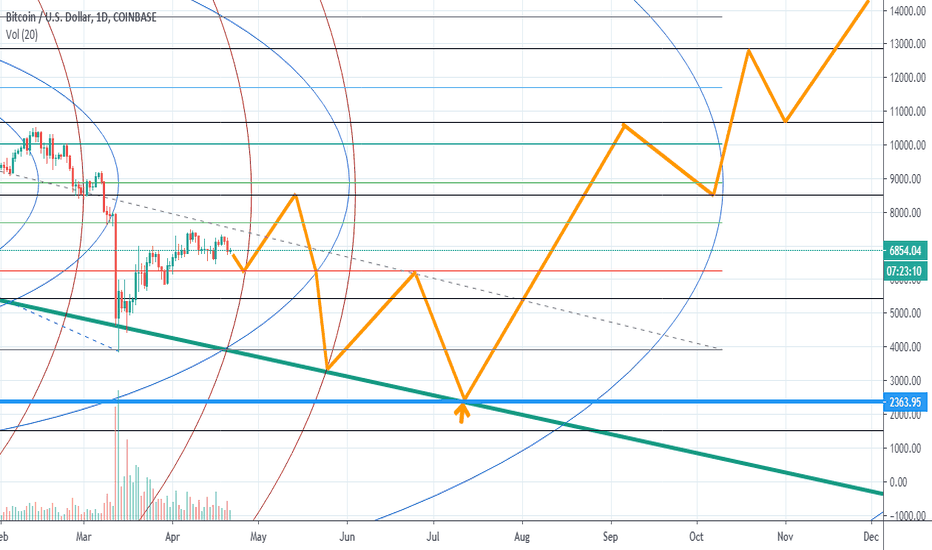The image size is (932, 550).
Task: Click the Oct label on time axis
Action: click(x=696, y=537)
